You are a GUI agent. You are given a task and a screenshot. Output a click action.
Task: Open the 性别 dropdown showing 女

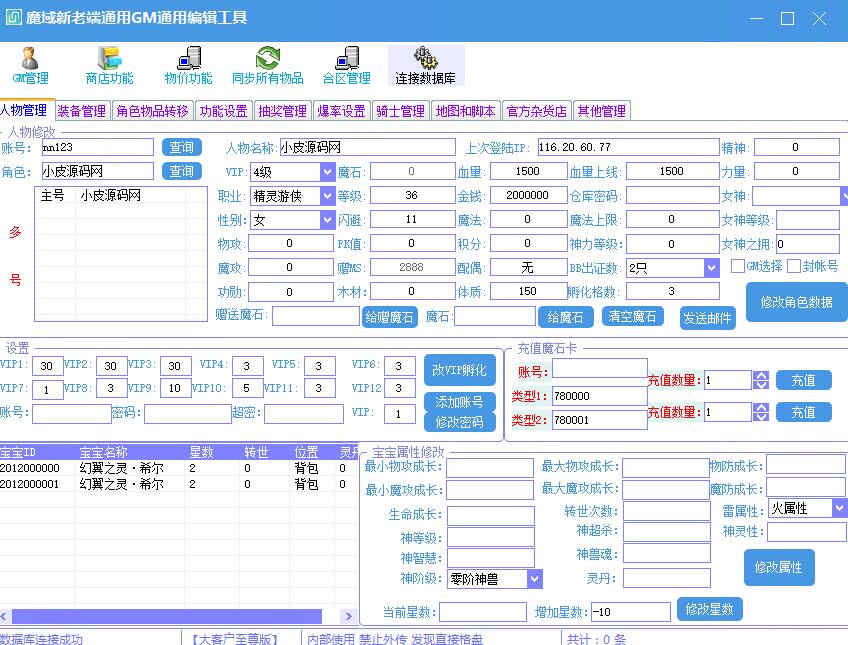pos(328,218)
